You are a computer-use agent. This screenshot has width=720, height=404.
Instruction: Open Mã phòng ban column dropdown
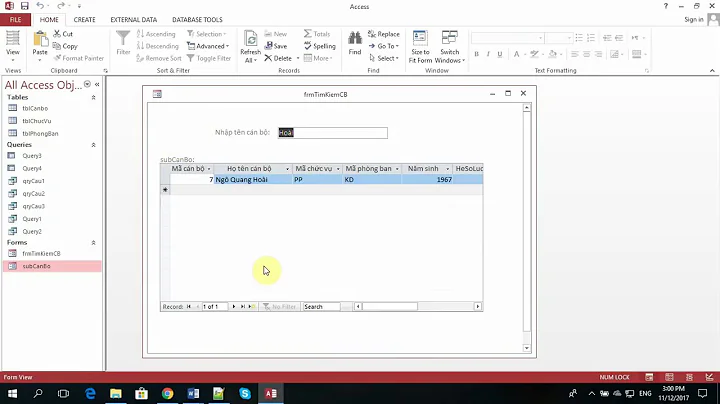pyautogui.click(x=397, y=169)
